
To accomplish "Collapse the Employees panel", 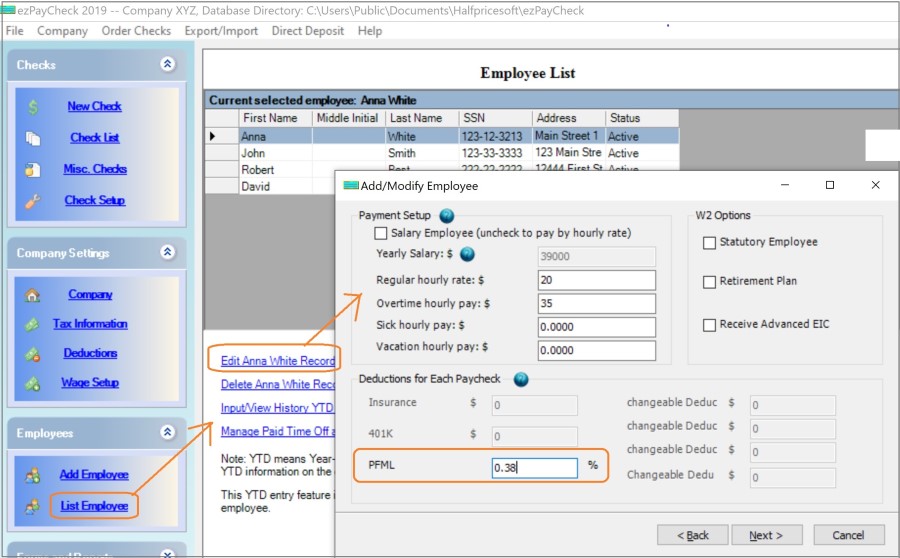I will pyautogui.click(x=167, y=433).
